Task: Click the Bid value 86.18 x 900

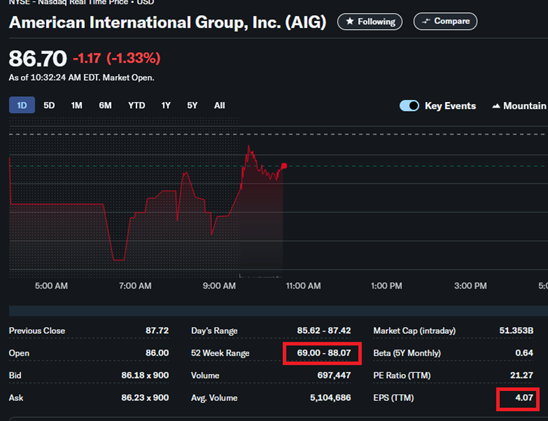Action: [145, 375]
